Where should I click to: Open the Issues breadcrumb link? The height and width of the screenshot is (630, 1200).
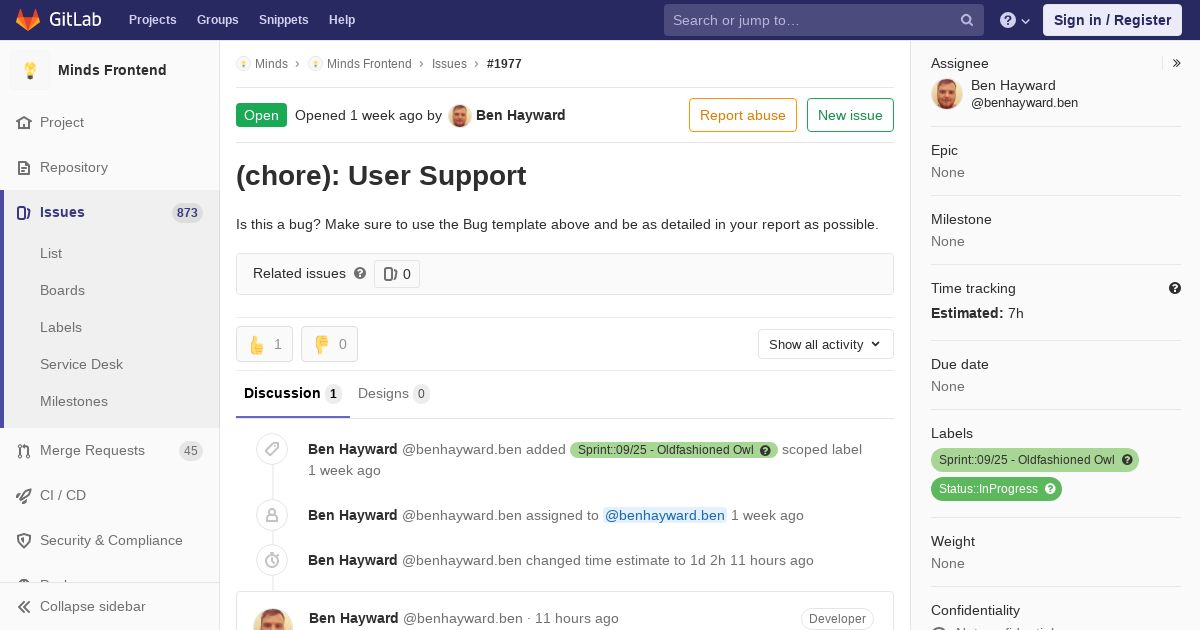(x=449, y=63)
